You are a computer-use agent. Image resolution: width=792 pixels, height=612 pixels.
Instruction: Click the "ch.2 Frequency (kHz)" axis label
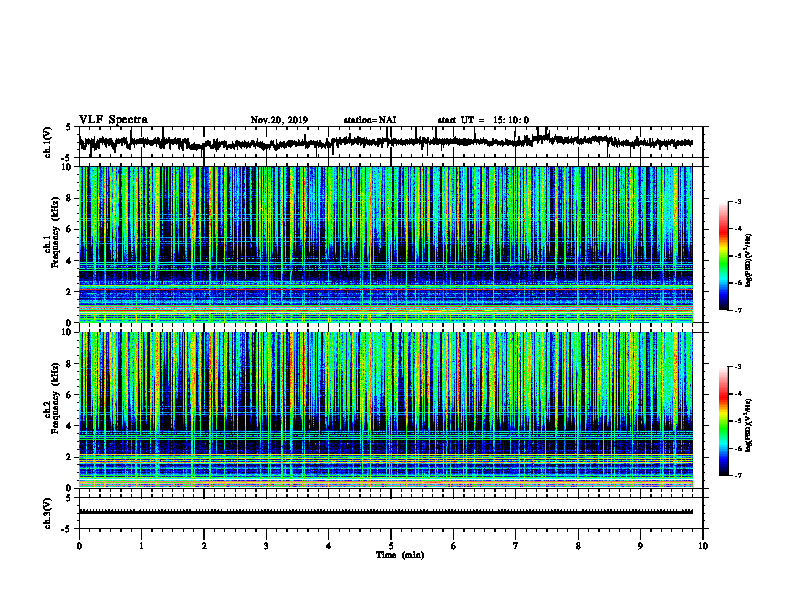pyautogui.click(x=52, y=398)
